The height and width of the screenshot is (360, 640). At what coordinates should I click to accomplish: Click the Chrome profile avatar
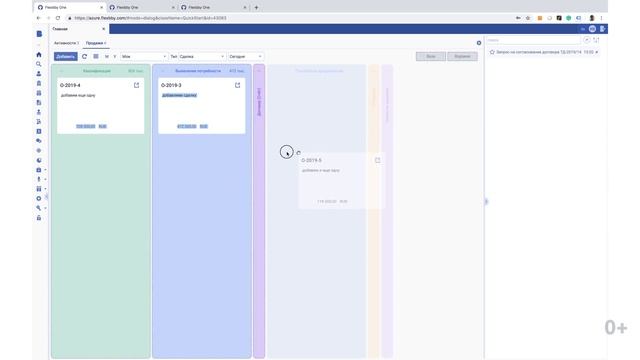[x=592, y=18]
